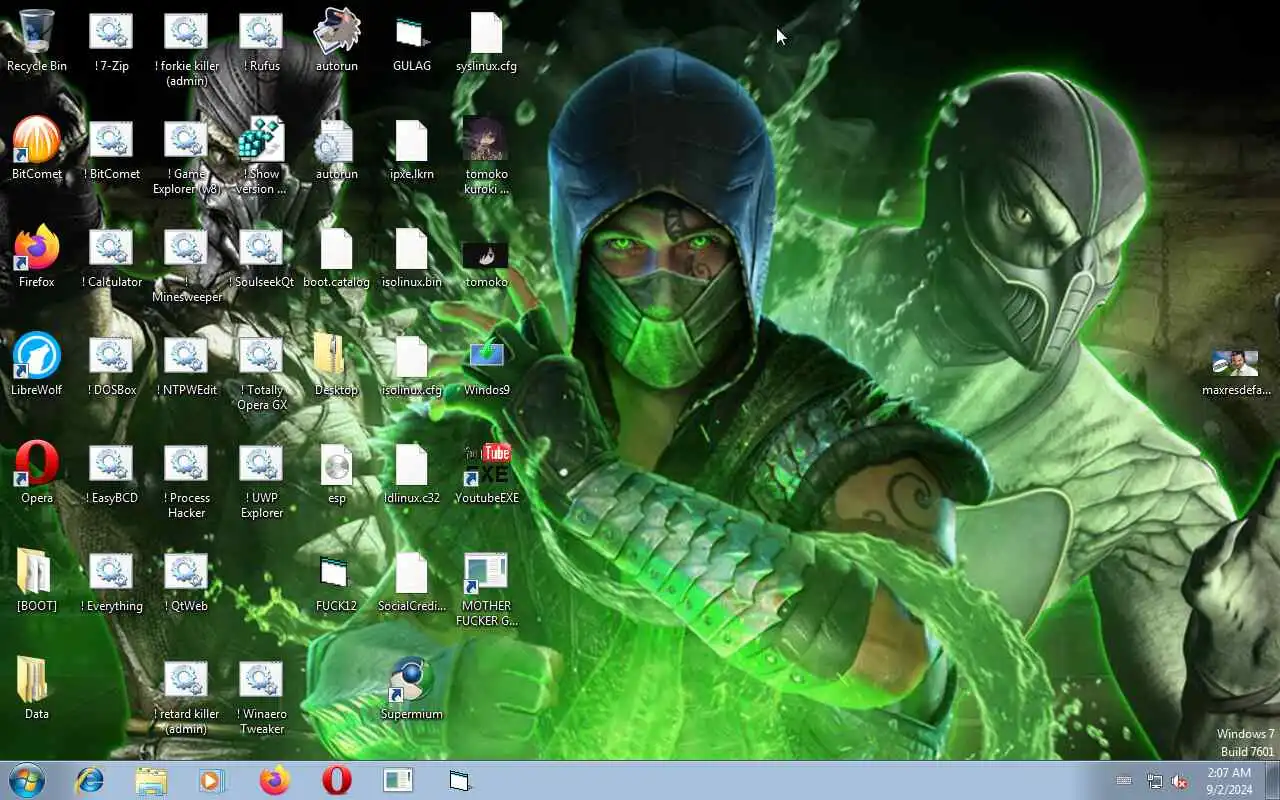Screen dimensions: 1280x800
Task: Open the taskbar window icon next to Opera
Action: [398, 780]
